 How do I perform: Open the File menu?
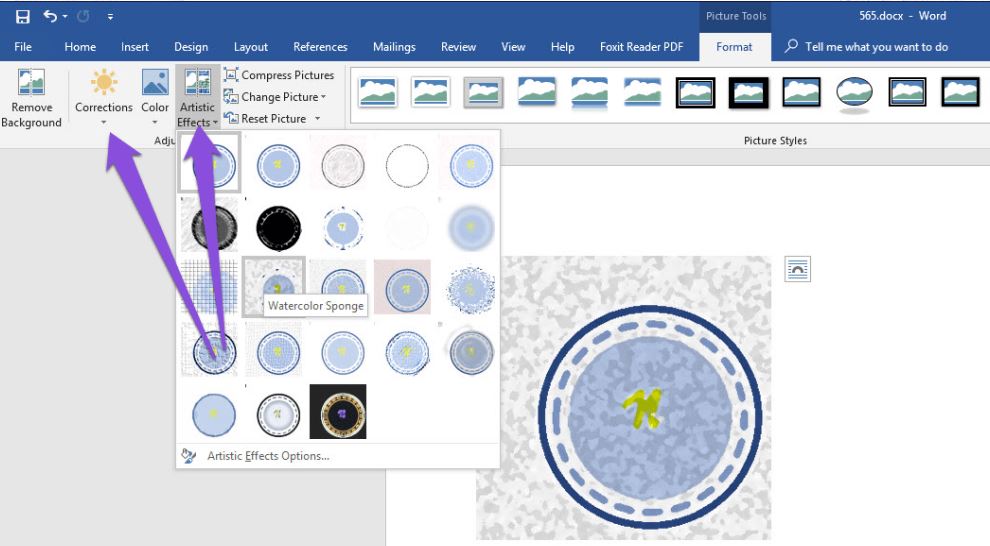(23, 47)
